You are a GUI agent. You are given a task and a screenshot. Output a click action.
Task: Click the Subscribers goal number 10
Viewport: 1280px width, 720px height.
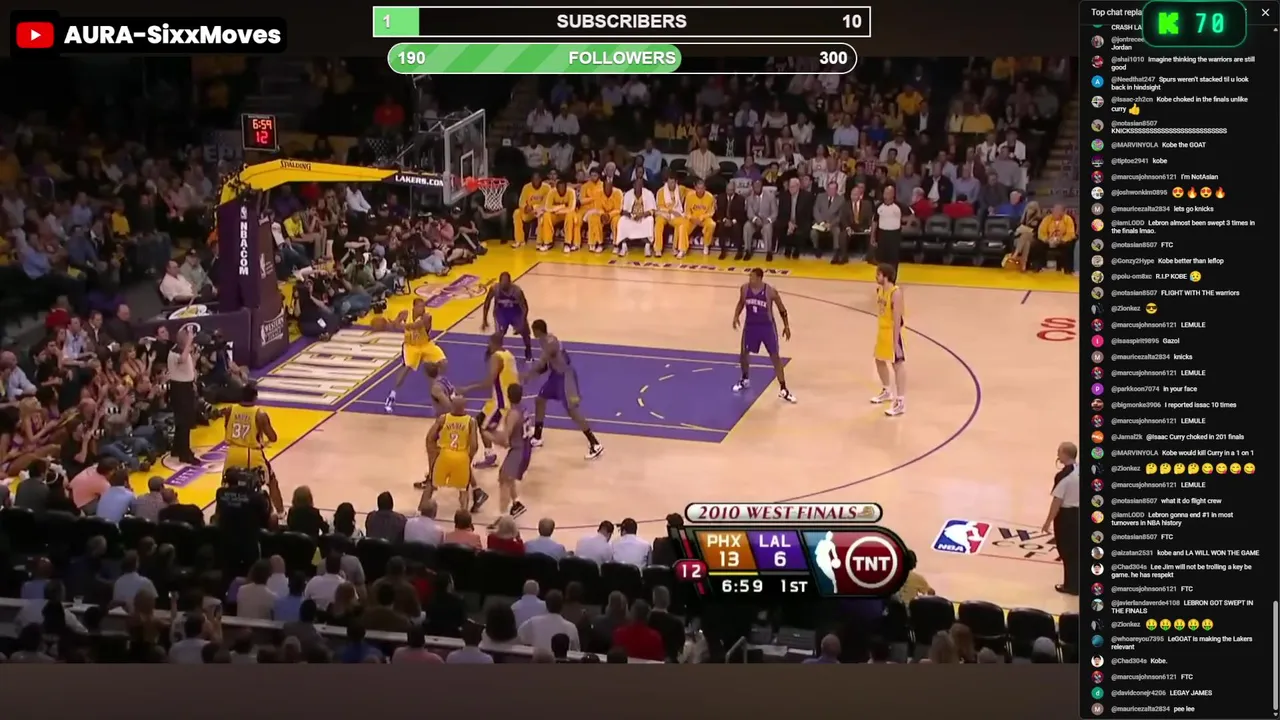pos(851,21)
